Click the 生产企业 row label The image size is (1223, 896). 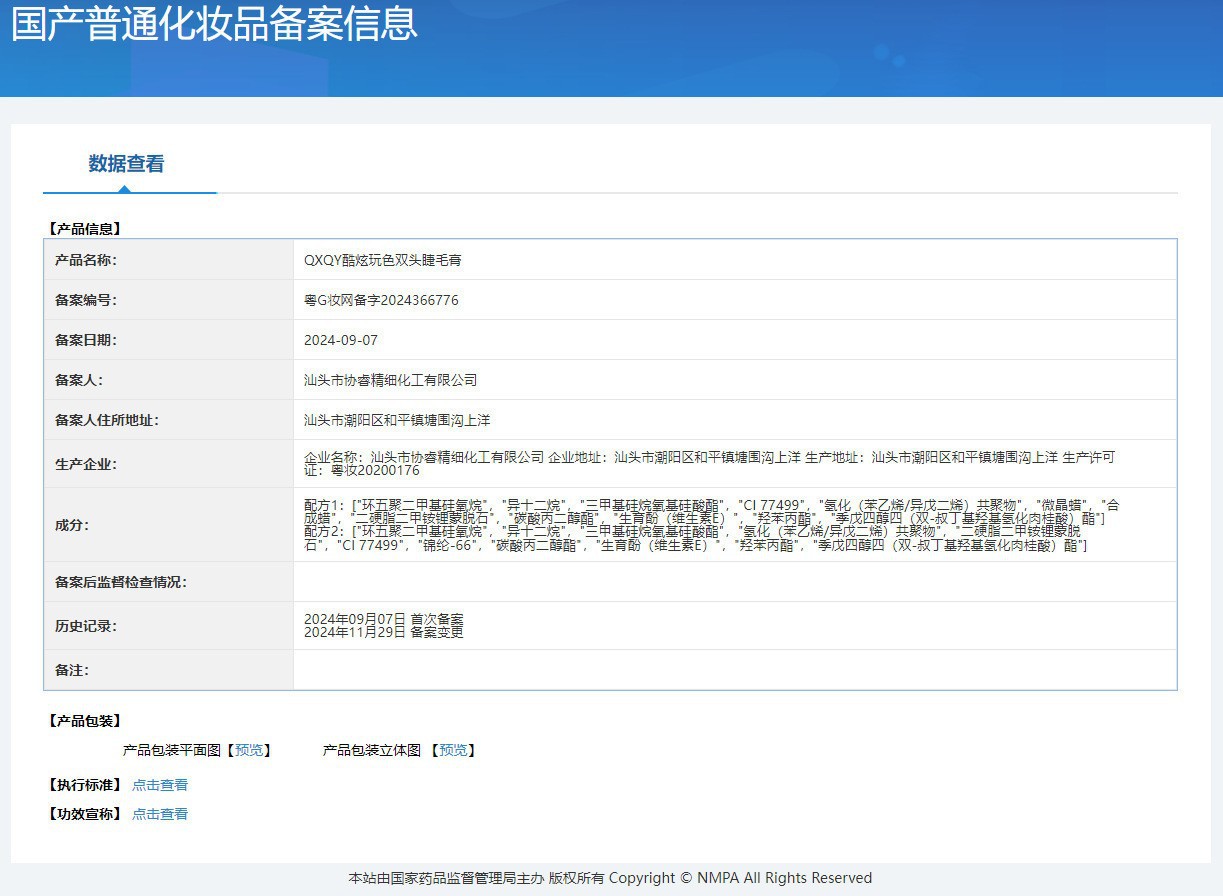click(x=86, y=464)
